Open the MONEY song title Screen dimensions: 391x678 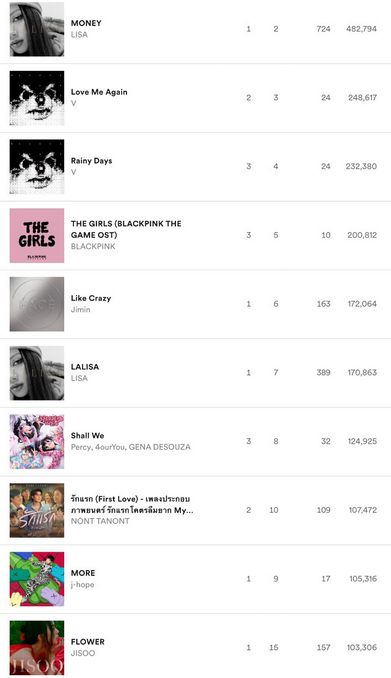[86, 23]
